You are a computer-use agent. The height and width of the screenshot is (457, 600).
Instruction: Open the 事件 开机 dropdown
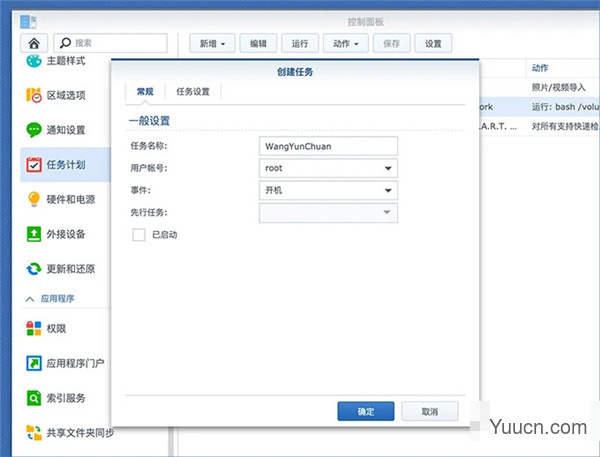pos(328,190)
